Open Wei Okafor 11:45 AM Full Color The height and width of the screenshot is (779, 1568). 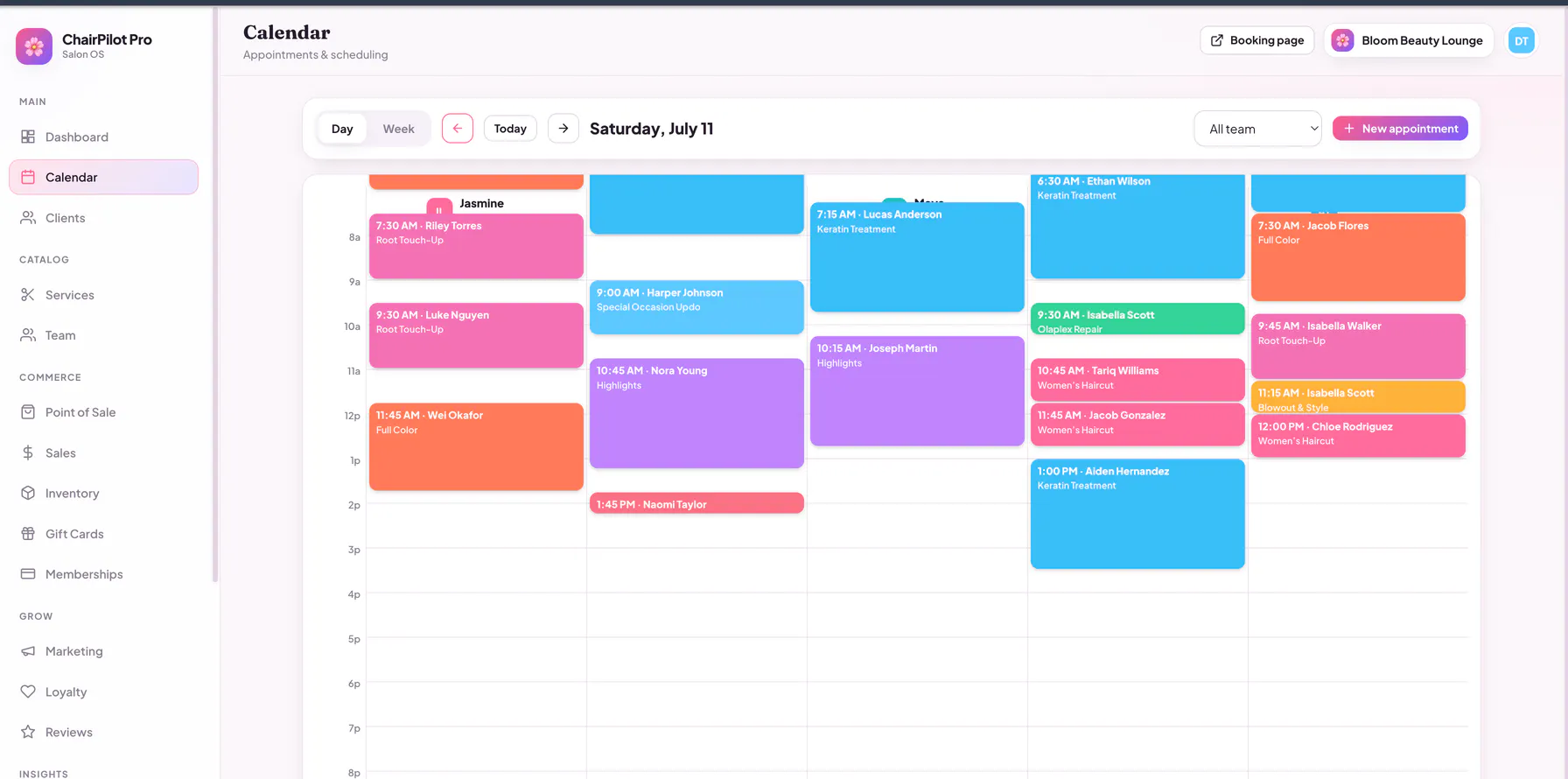476,446
